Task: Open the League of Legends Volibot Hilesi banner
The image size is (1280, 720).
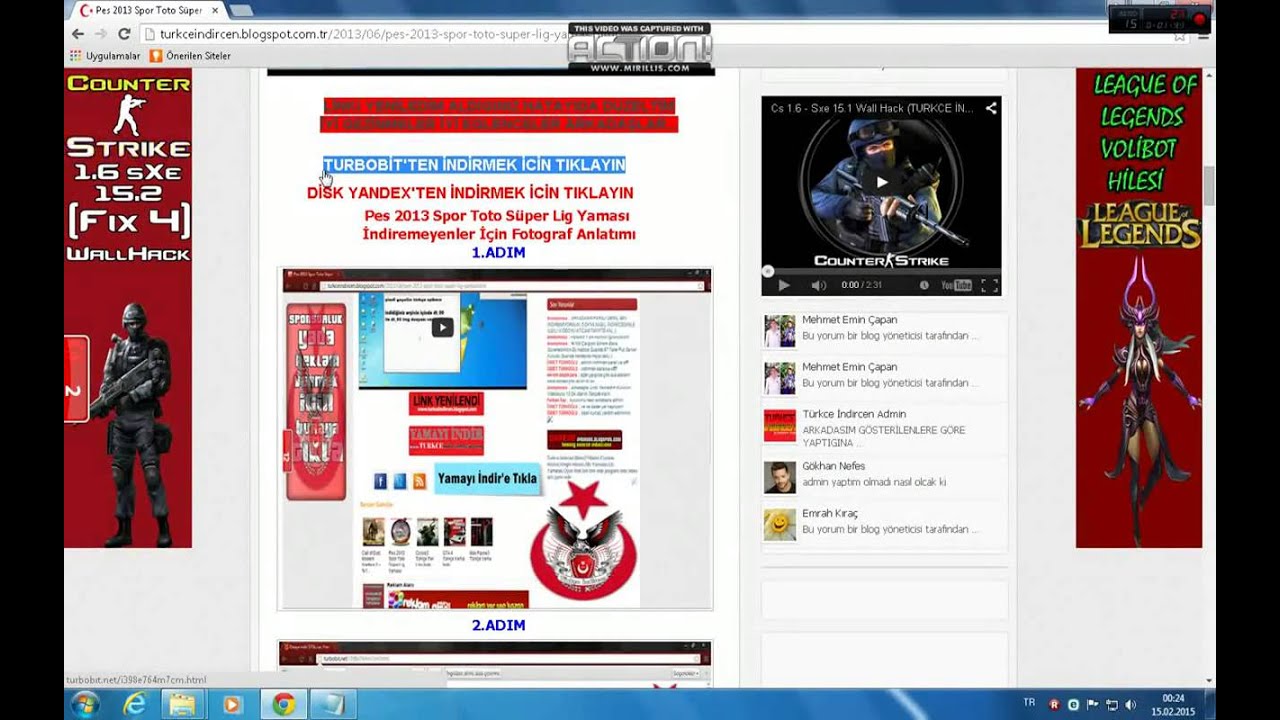Action: click(1139, 308)
